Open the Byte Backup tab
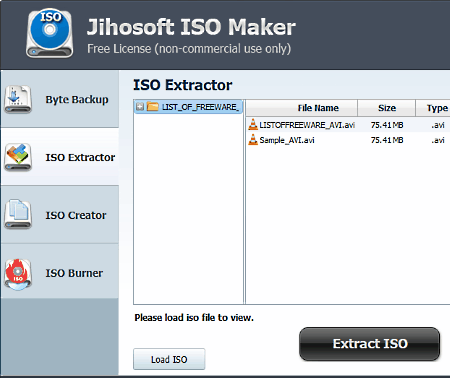 click(60, 99)
